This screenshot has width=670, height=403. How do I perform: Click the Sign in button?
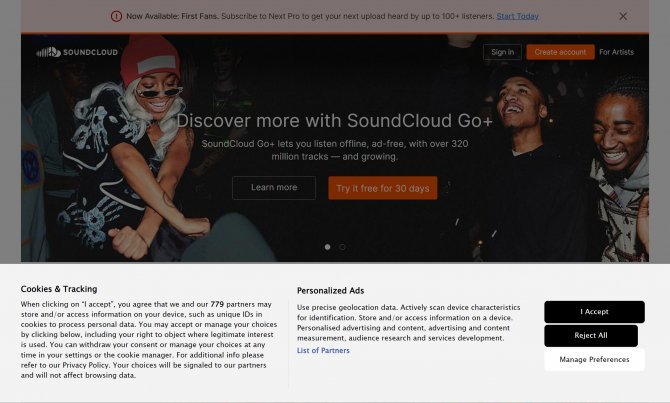click(x=502, y=52)
